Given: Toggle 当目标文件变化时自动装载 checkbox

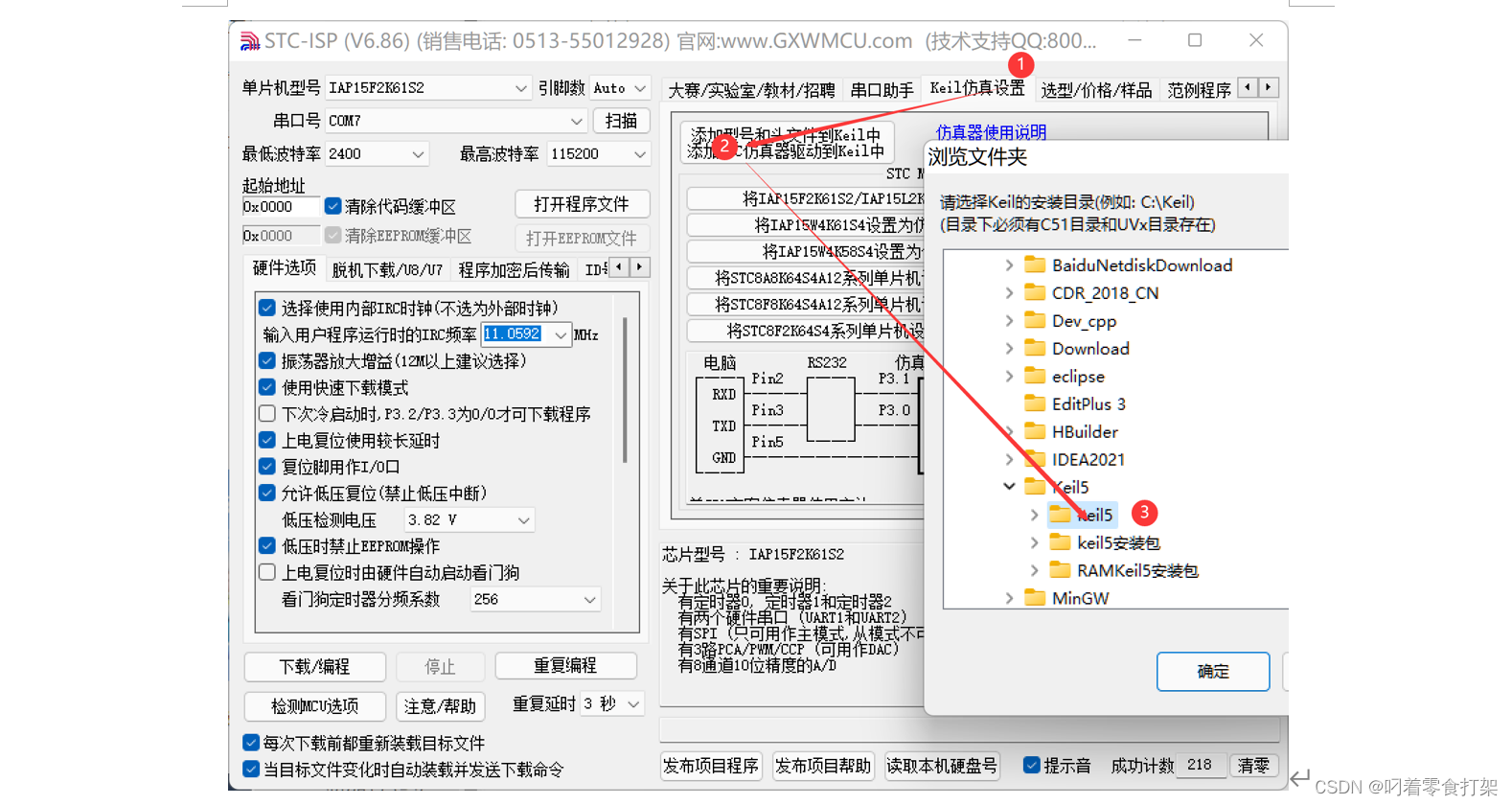Looking at the screenshot, I should (251, 769).
